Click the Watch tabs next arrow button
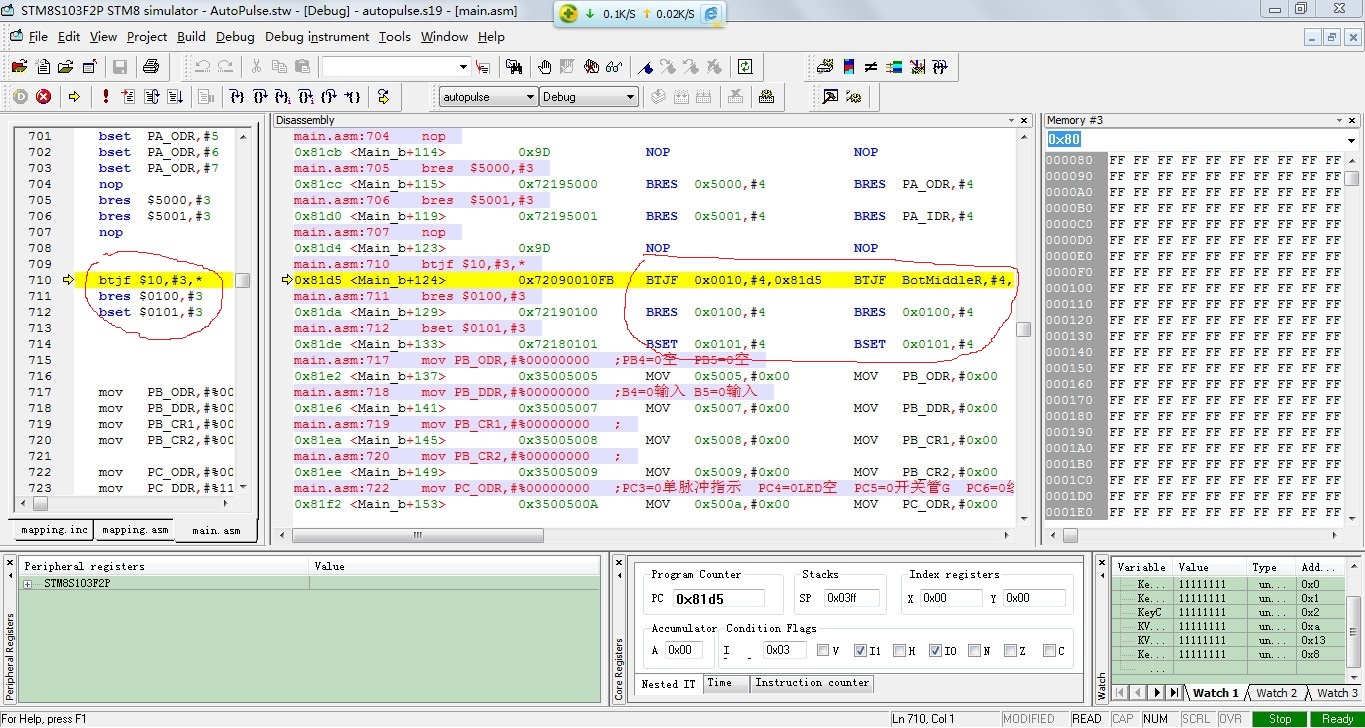The image size is (1365, 728). tap(1158, 692)
